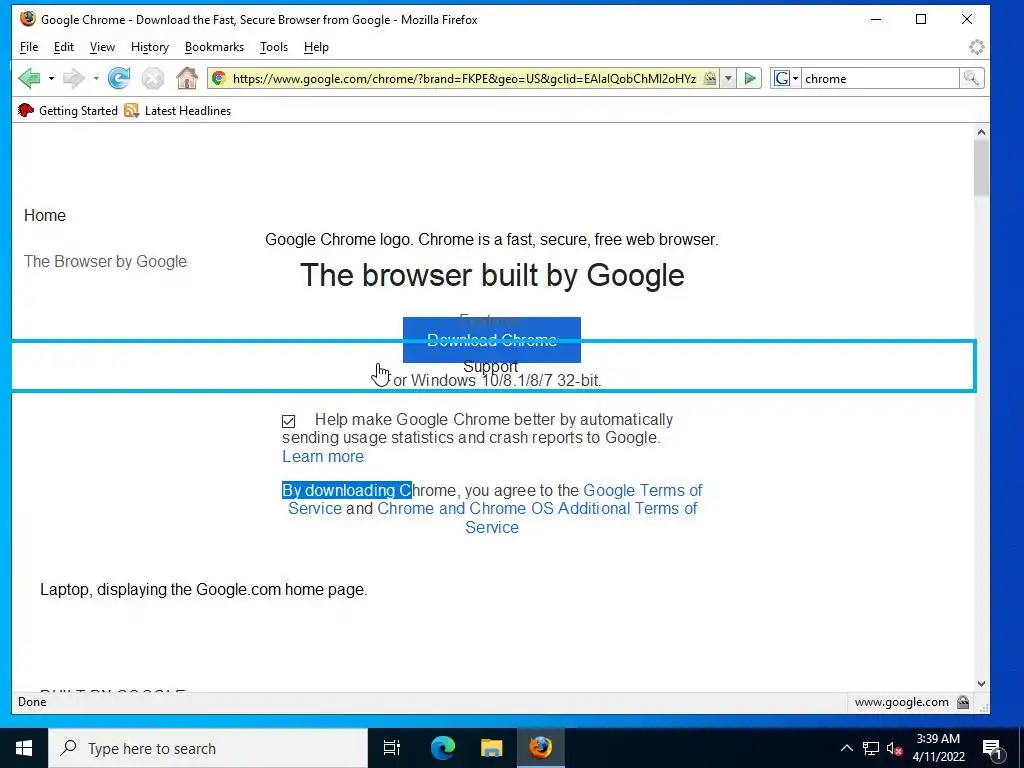The width and height of the screenshot is (1024, 768).
Task: Open the Latest Headlines feed bookmark
Action: click(178, 110)
